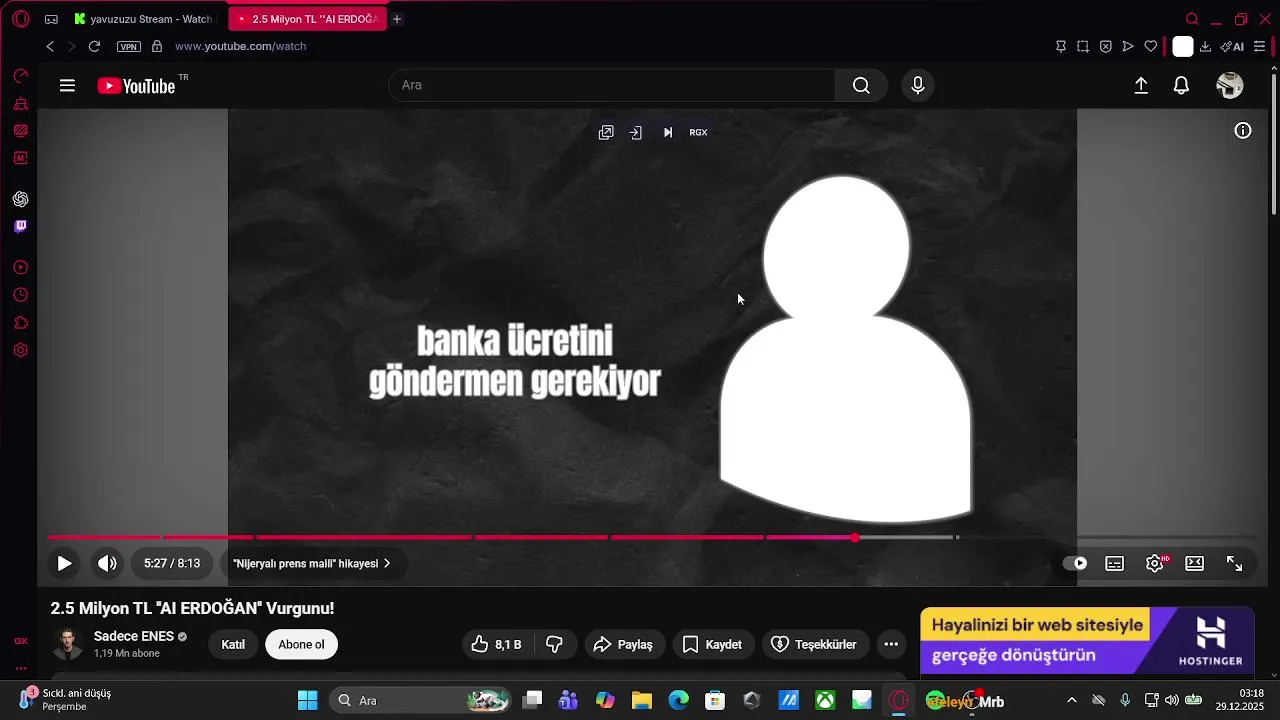Open Opera AI assistant button
The height and width of the screenshot is (720, 1280).
[1232, 46]
